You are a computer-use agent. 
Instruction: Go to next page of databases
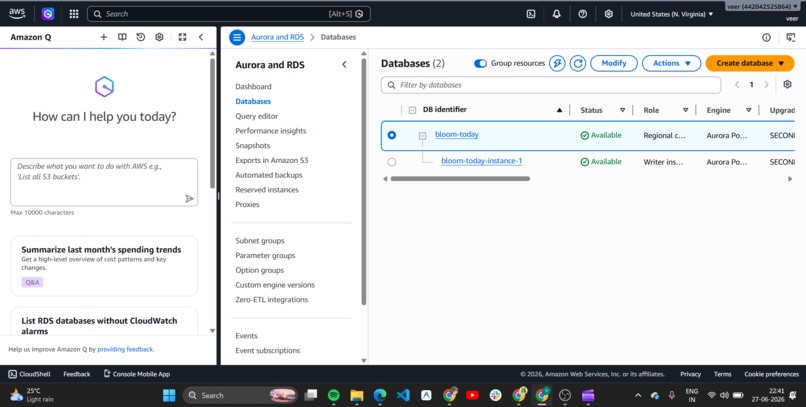tap(766, 85)
